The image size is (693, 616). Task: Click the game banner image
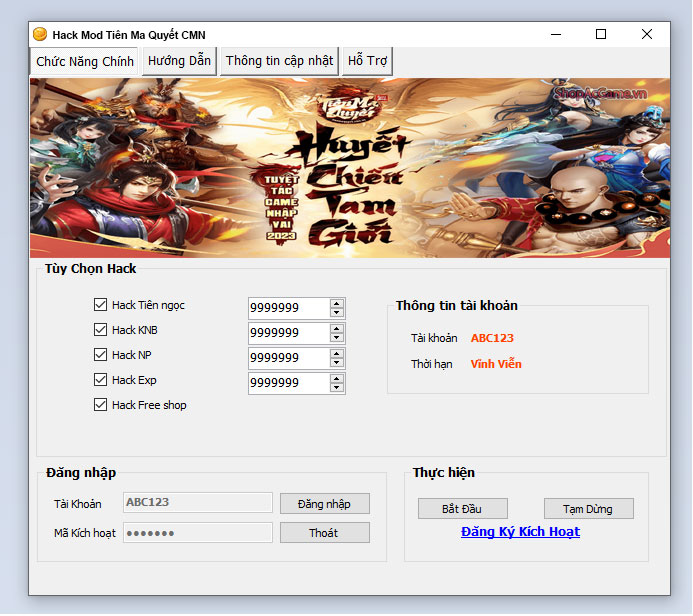pos(350,168)
